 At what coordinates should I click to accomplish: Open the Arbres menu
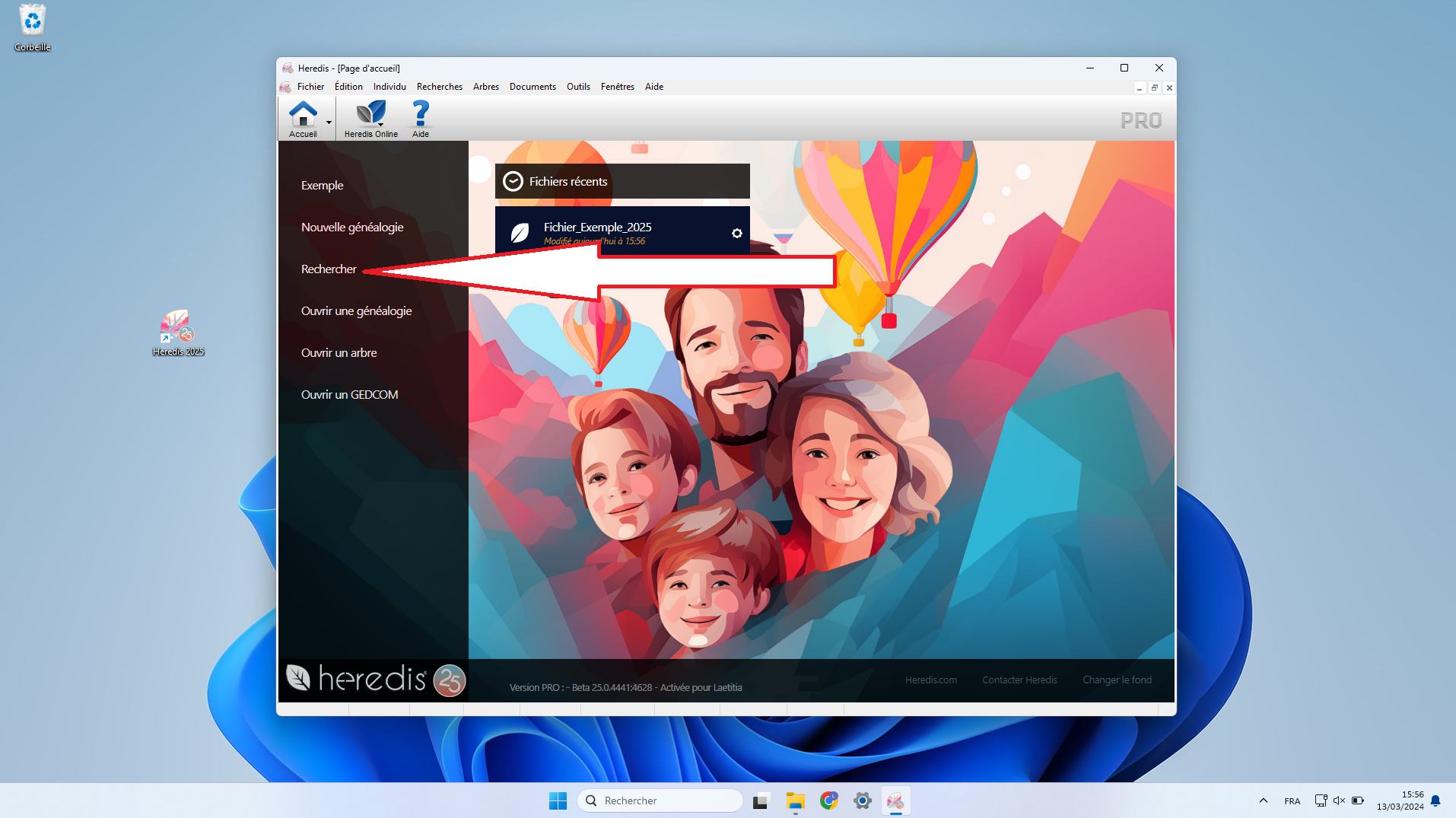(x=485, y=87)
